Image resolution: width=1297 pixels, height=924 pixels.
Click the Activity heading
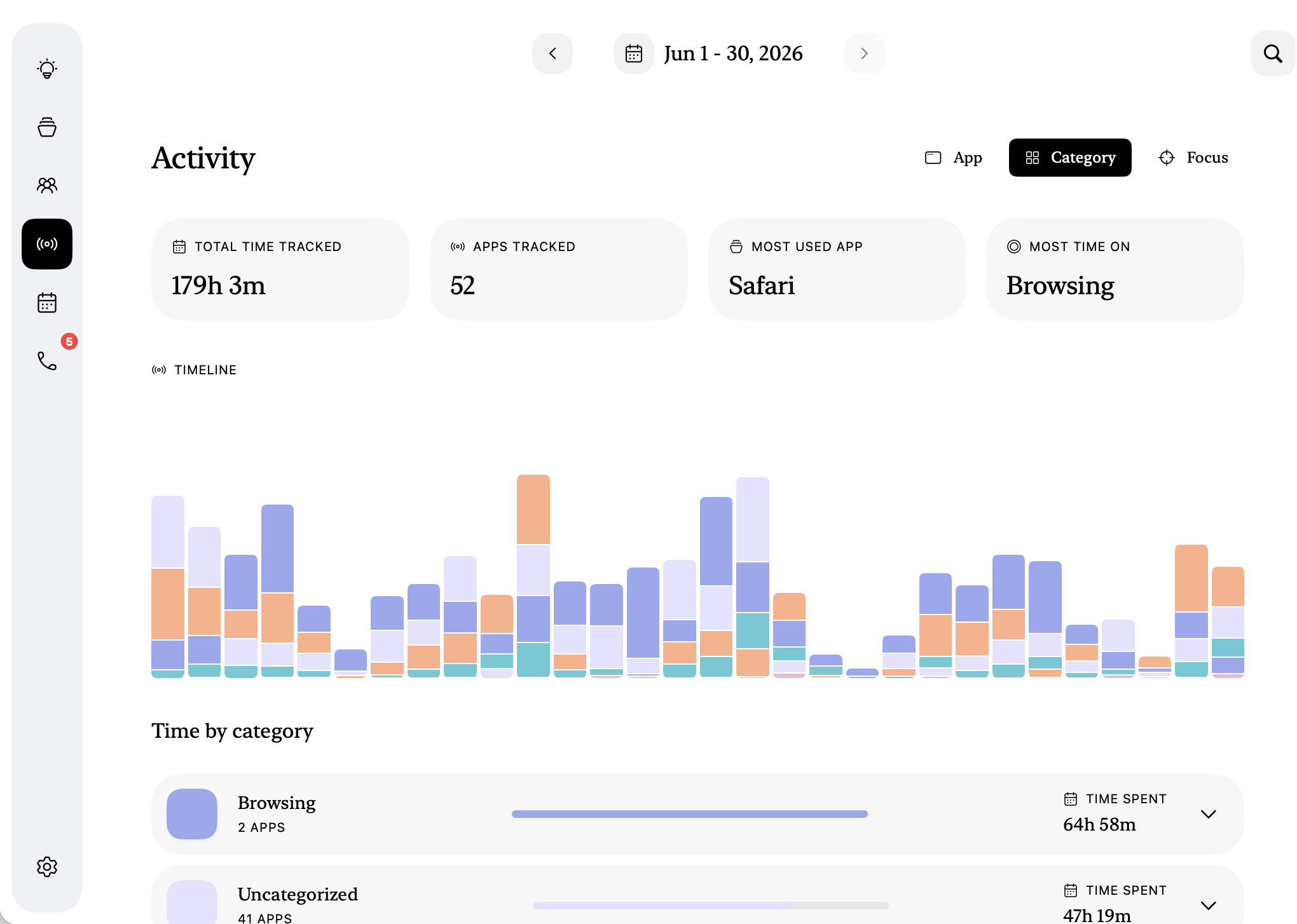pos(203,158)
